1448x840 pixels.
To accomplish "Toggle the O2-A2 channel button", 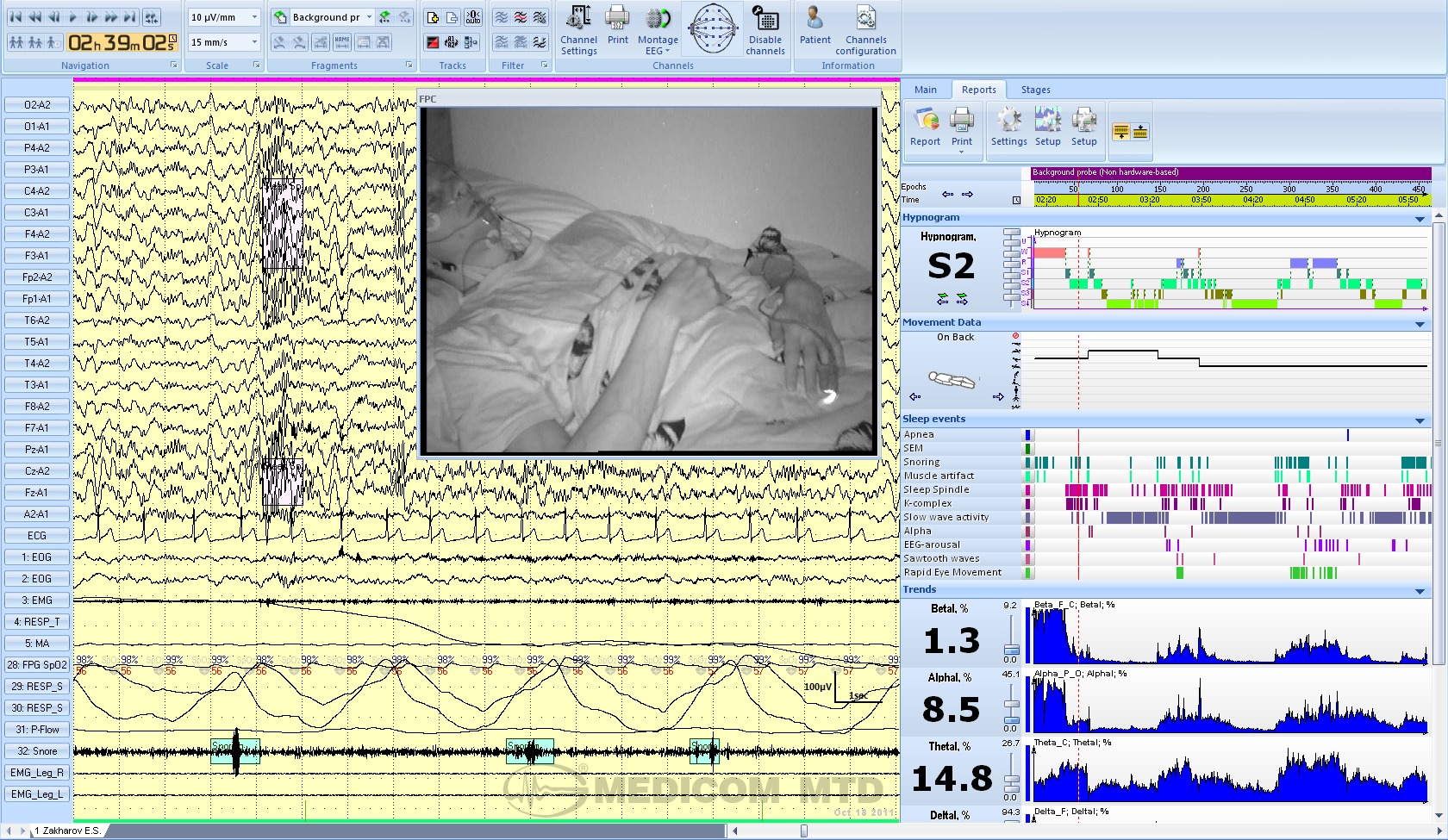I will click(37, 105).
